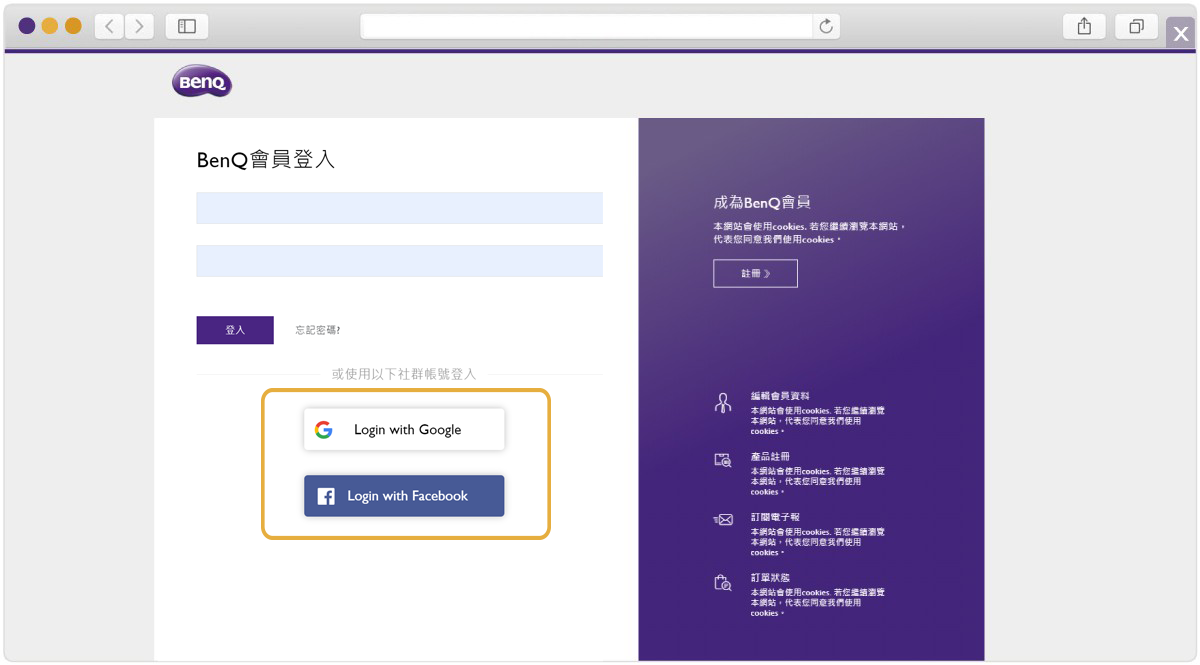Click the 成為BenQ會員 heading
The width and height of the screenshot is (1200, 665).
pos(762,203)
